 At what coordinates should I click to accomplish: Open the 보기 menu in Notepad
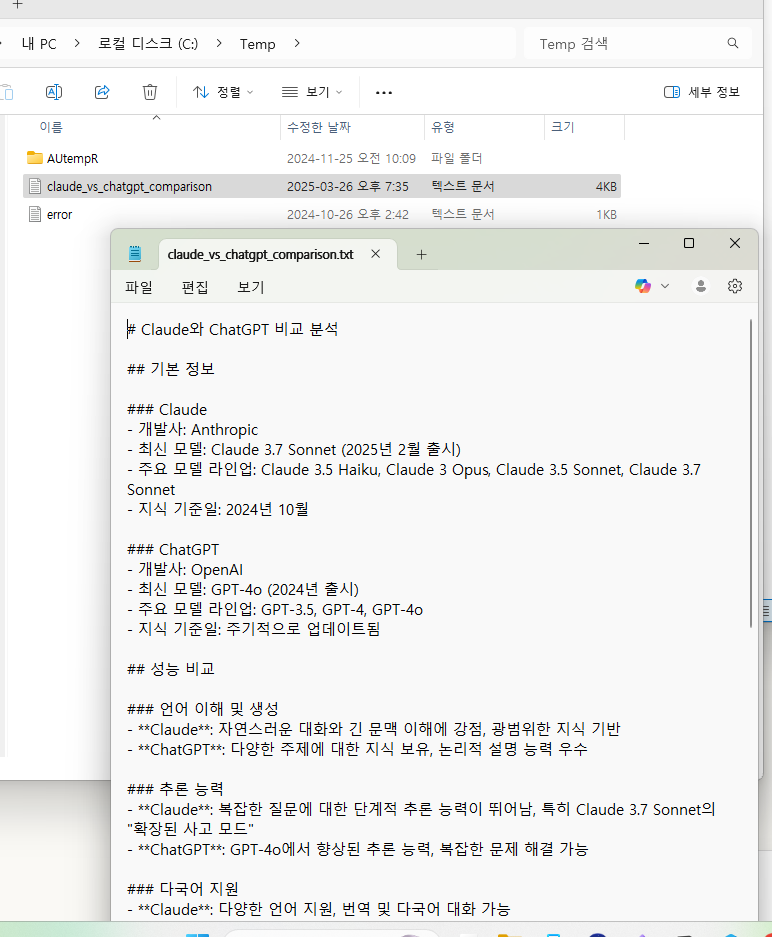250,287
